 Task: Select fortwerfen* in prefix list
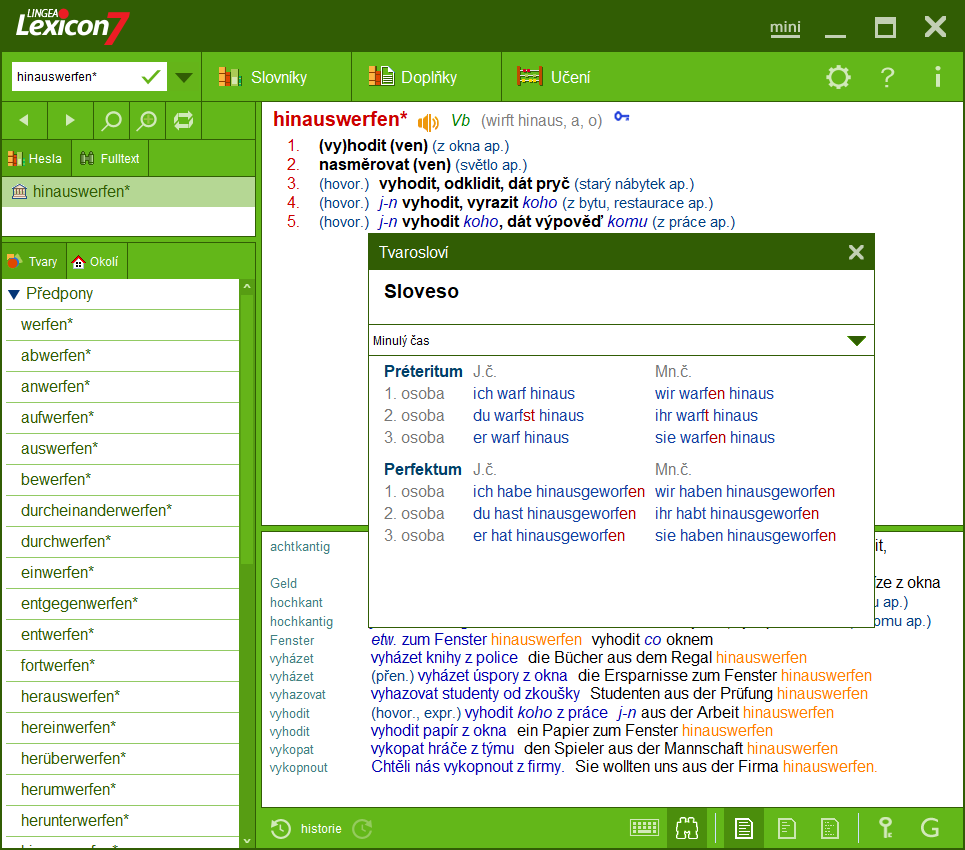(122, 665)
